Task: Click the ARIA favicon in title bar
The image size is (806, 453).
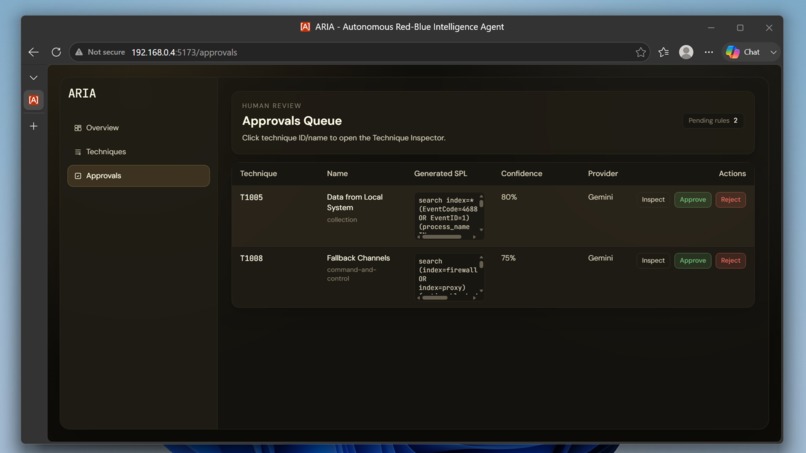Action: (305, 27)
